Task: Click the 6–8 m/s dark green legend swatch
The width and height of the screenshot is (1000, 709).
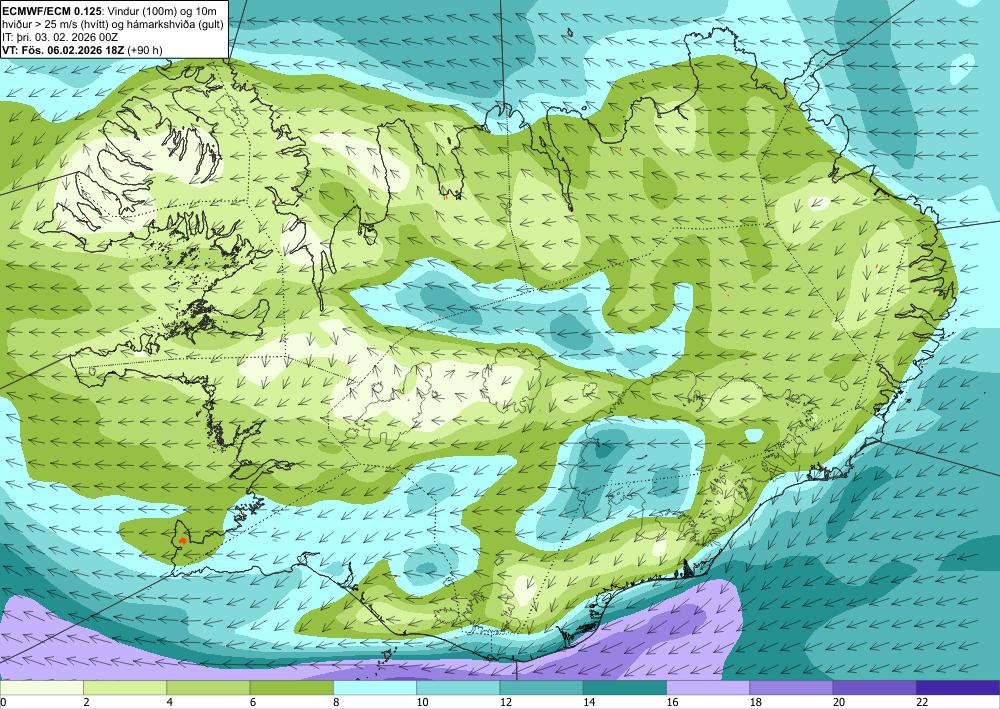Action: [x=291, y=687]
